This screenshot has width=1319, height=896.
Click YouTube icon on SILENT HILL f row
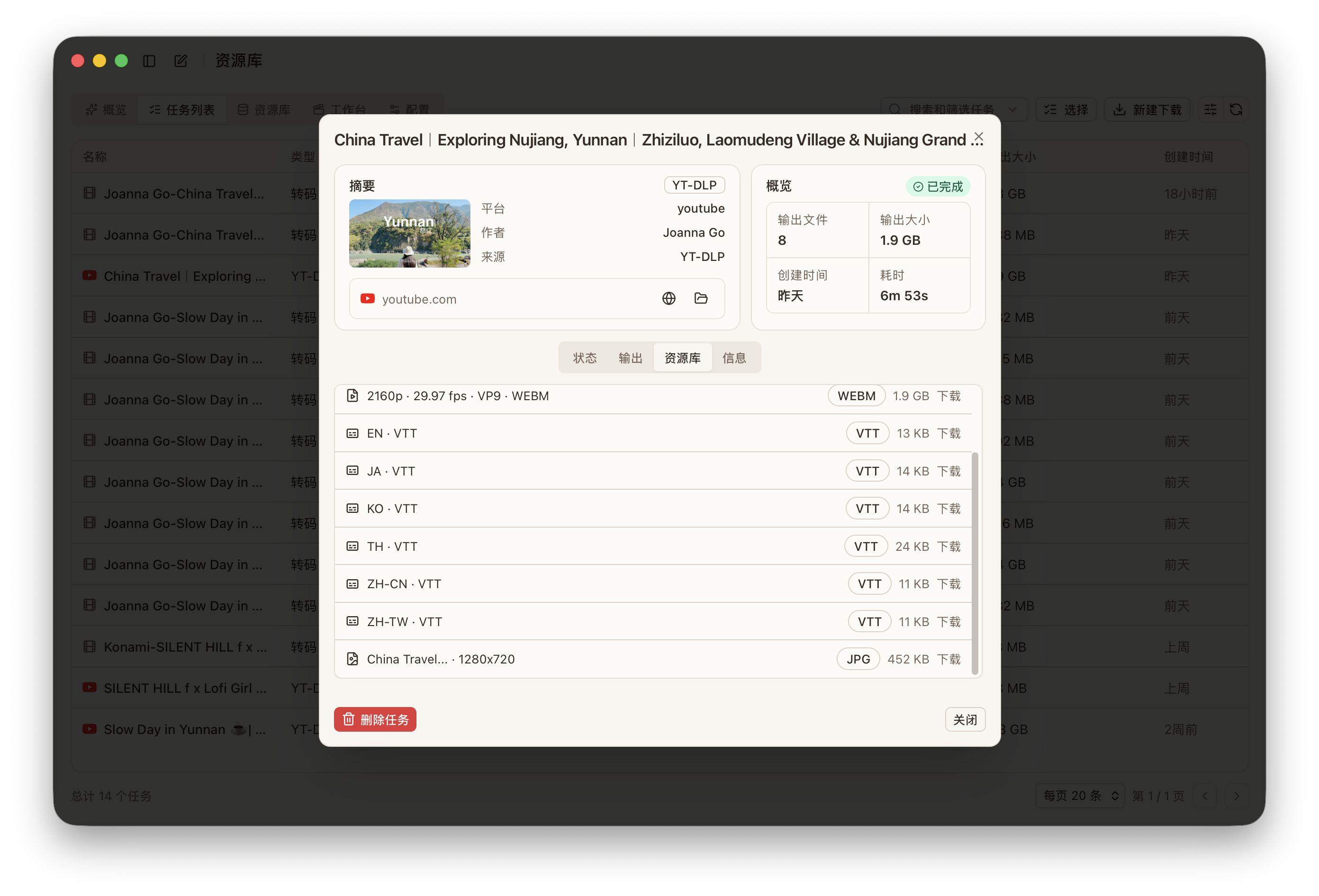89,687
